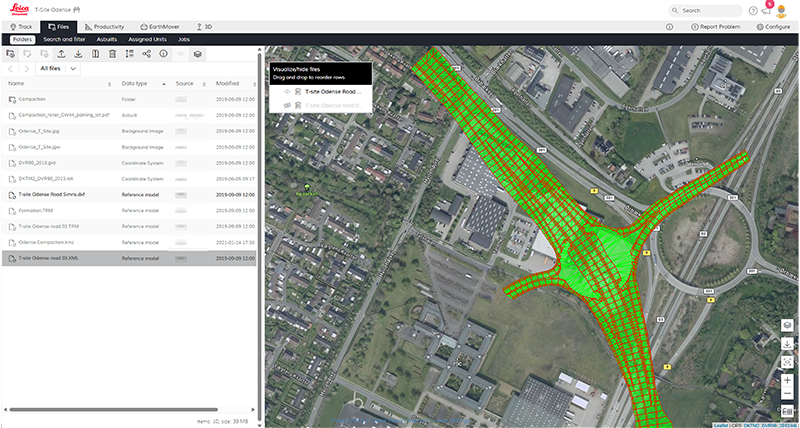
Task: Sort files by Name column
Action: click(16, 84)
